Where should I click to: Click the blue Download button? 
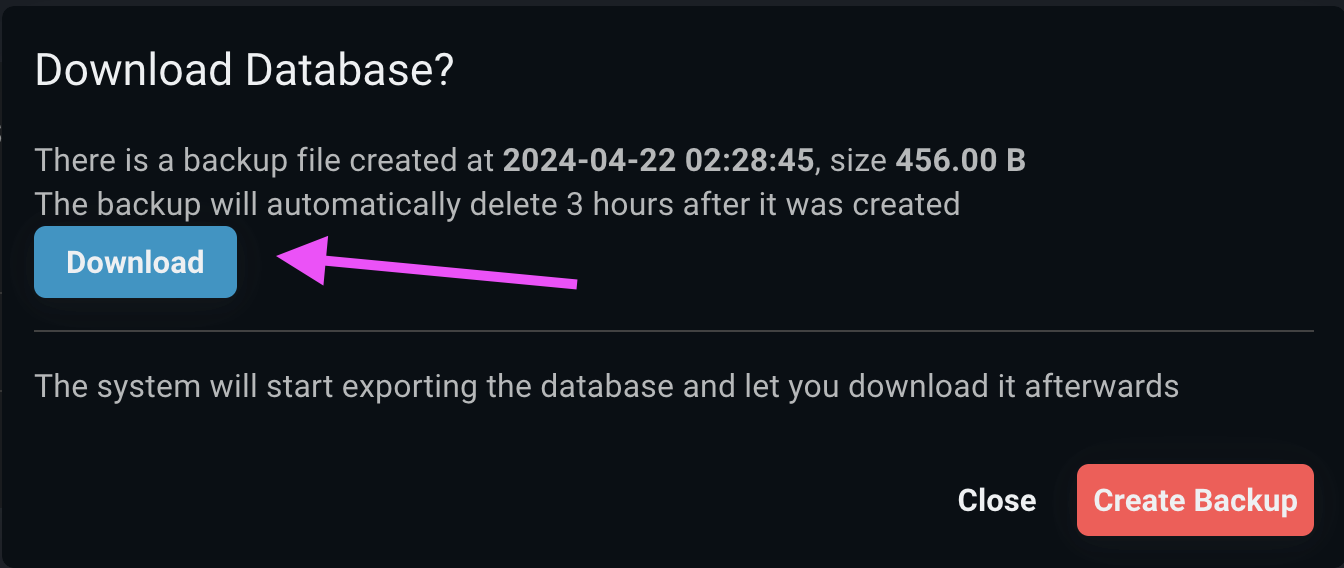coord(135,262)
